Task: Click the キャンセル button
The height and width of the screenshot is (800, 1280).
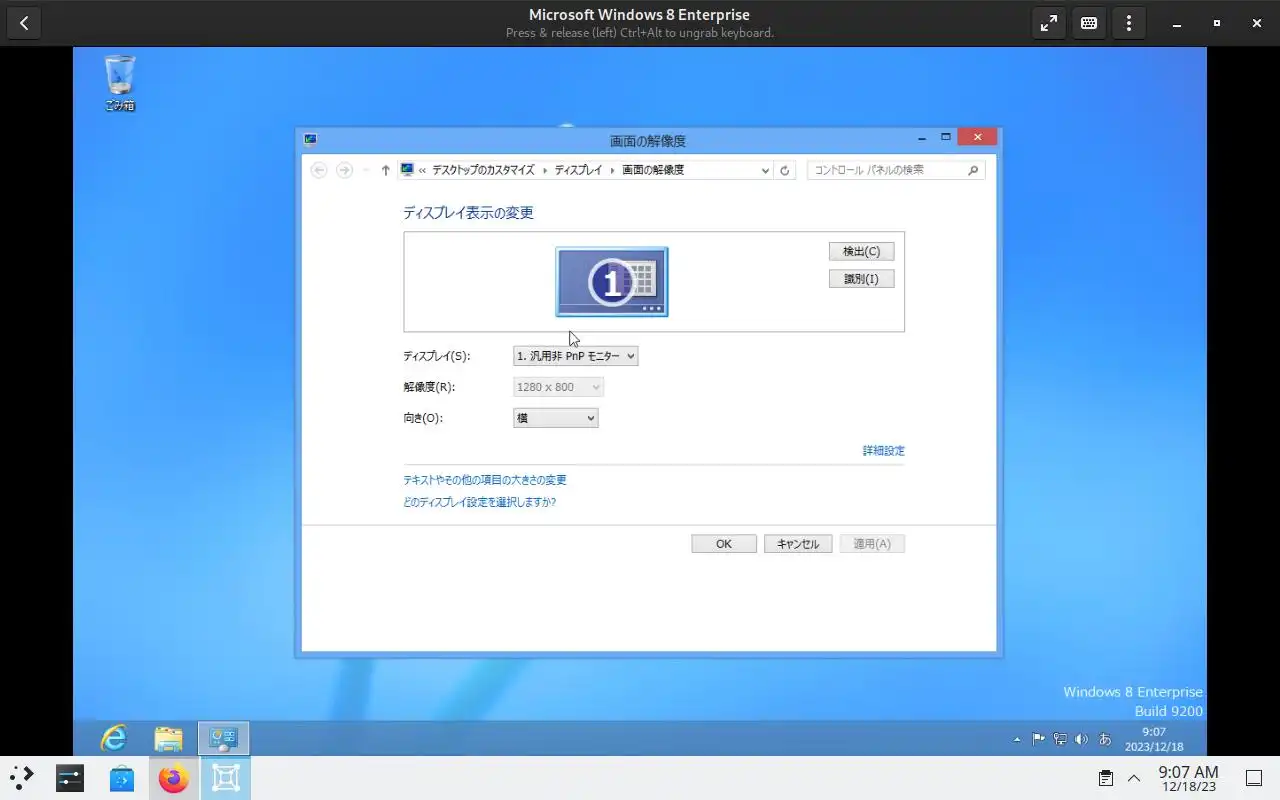Action: click(798, 544)
